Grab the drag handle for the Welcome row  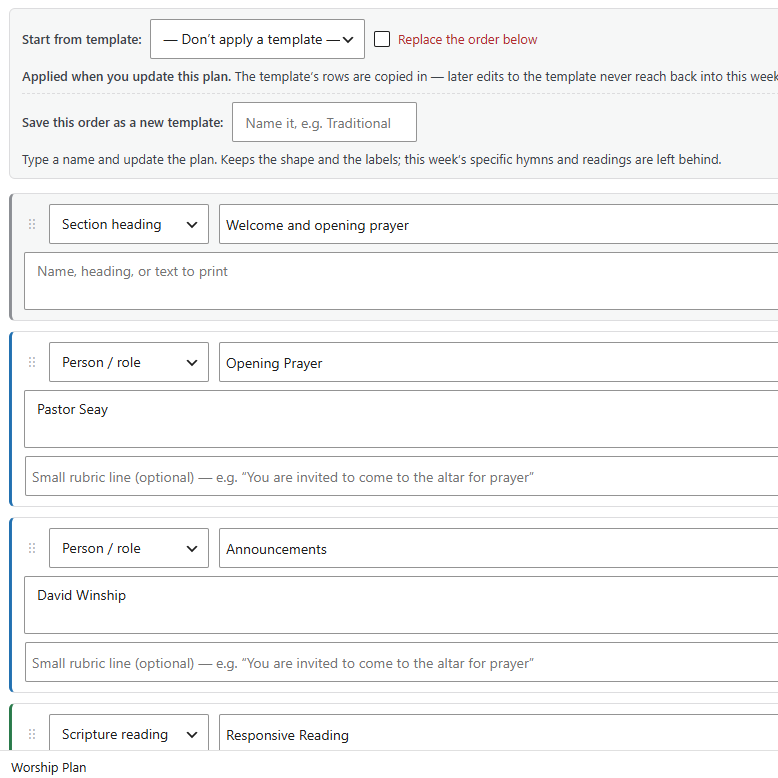pos(32,224)
